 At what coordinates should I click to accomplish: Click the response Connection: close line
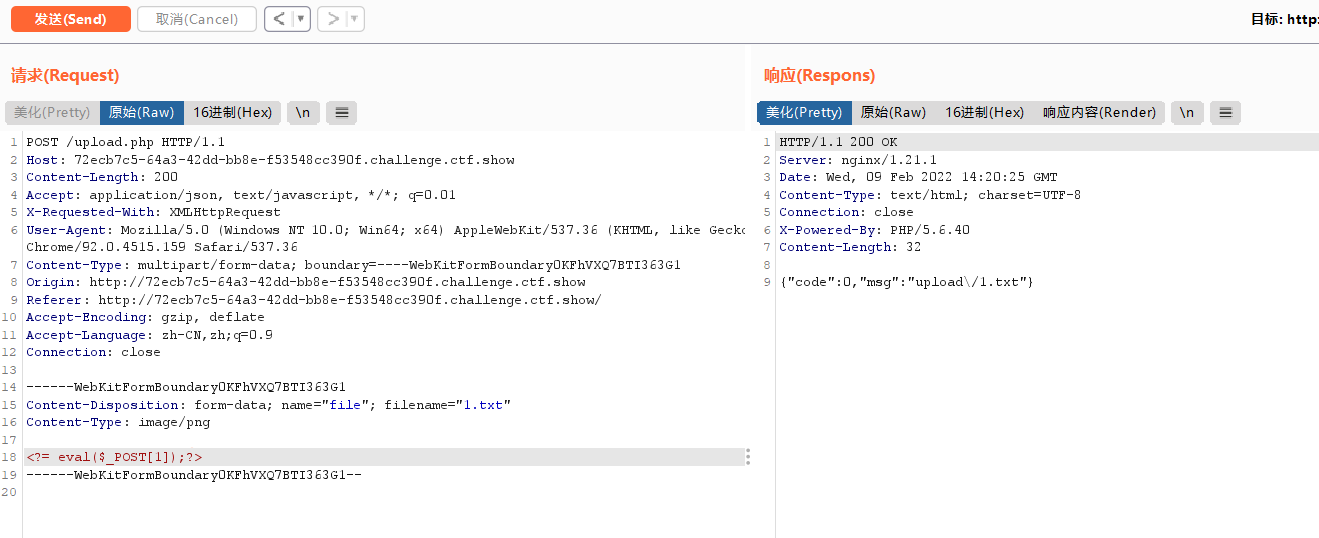846,212
